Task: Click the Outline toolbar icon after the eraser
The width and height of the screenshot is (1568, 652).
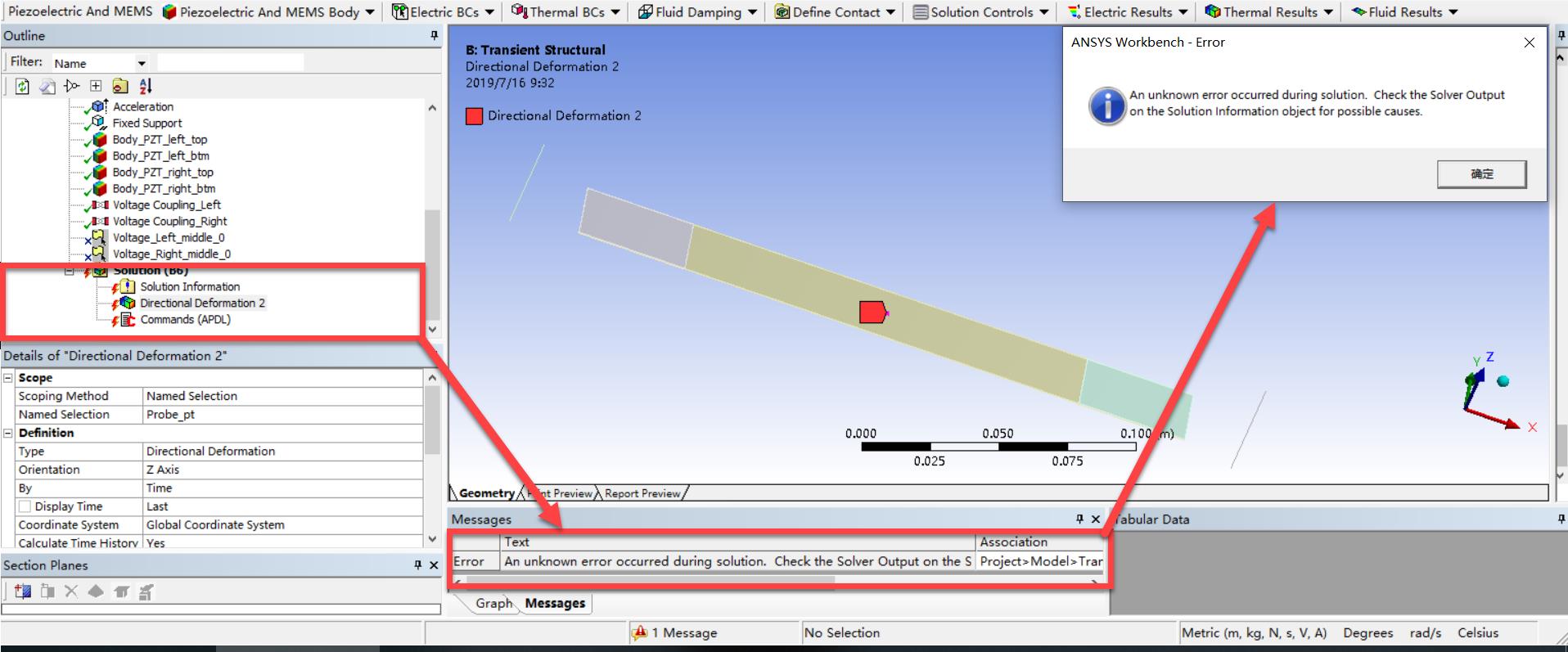Action: coord(72,86)
